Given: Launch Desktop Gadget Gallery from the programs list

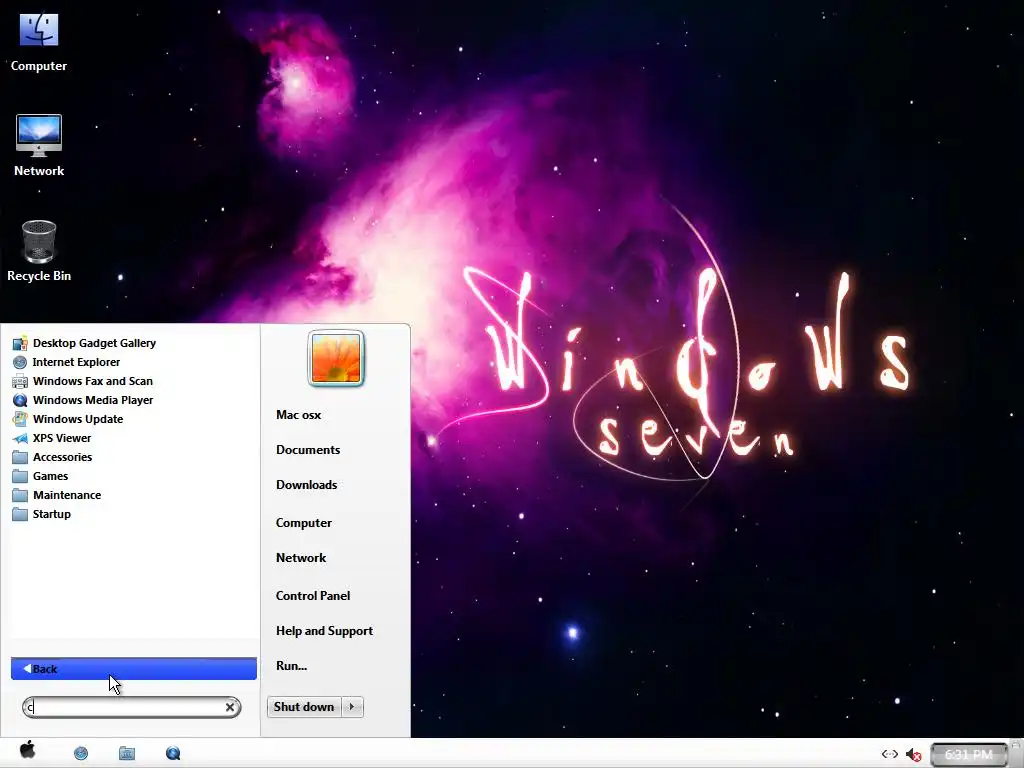Looking at the screenshot, I should coord(94,343).
